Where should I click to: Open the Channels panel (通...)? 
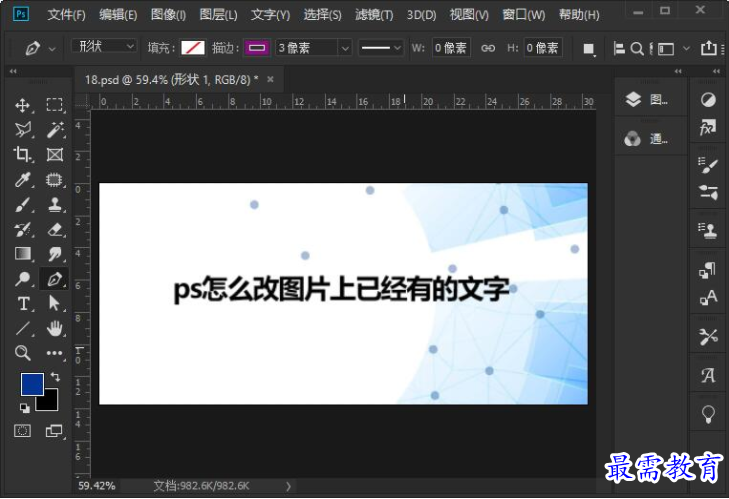point(646,139)
